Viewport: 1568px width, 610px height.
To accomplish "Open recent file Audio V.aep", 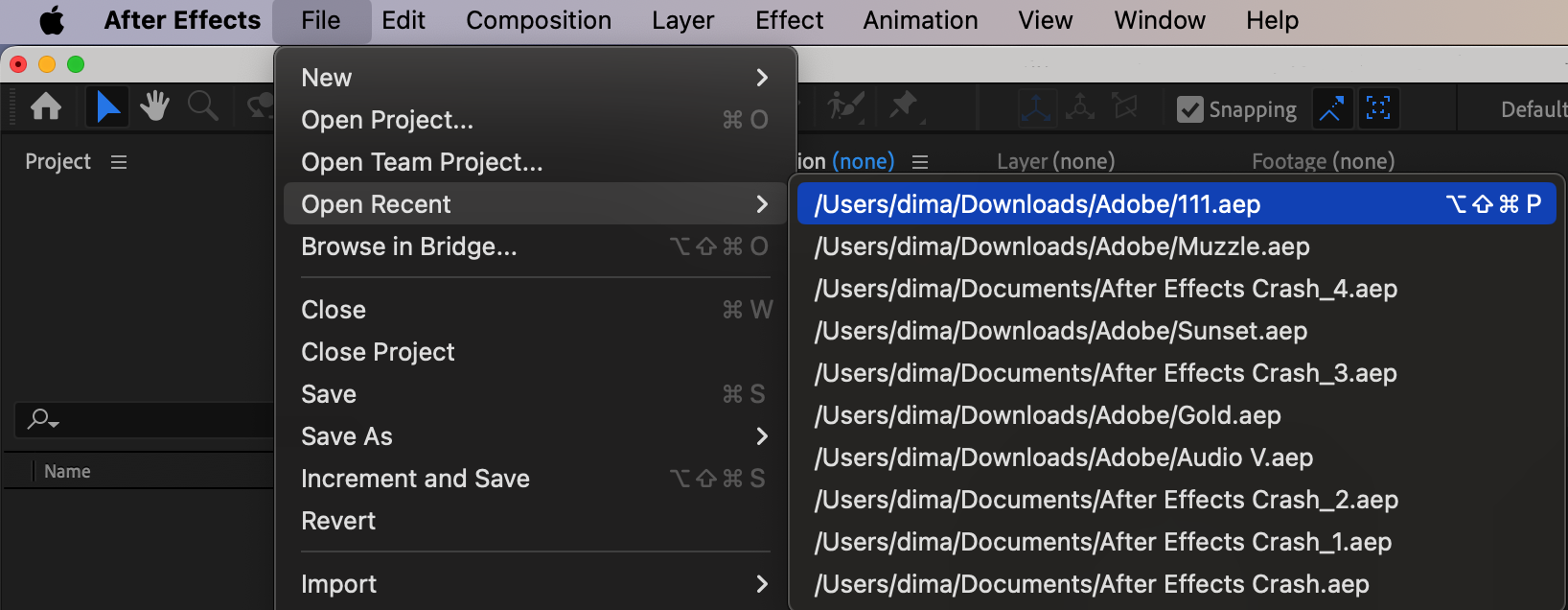I will 1176,457.
